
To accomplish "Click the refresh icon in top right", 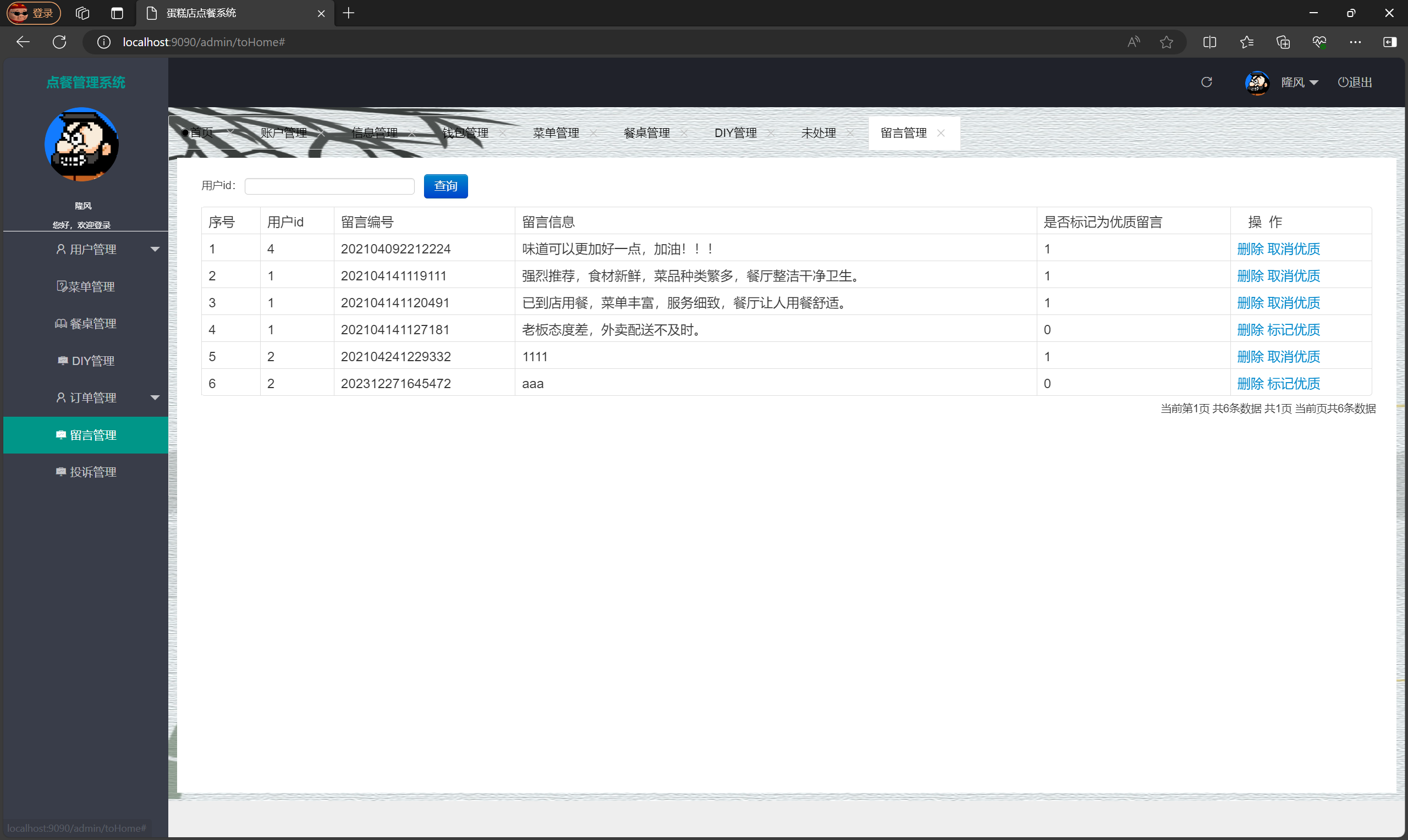I will point(1206,82).
